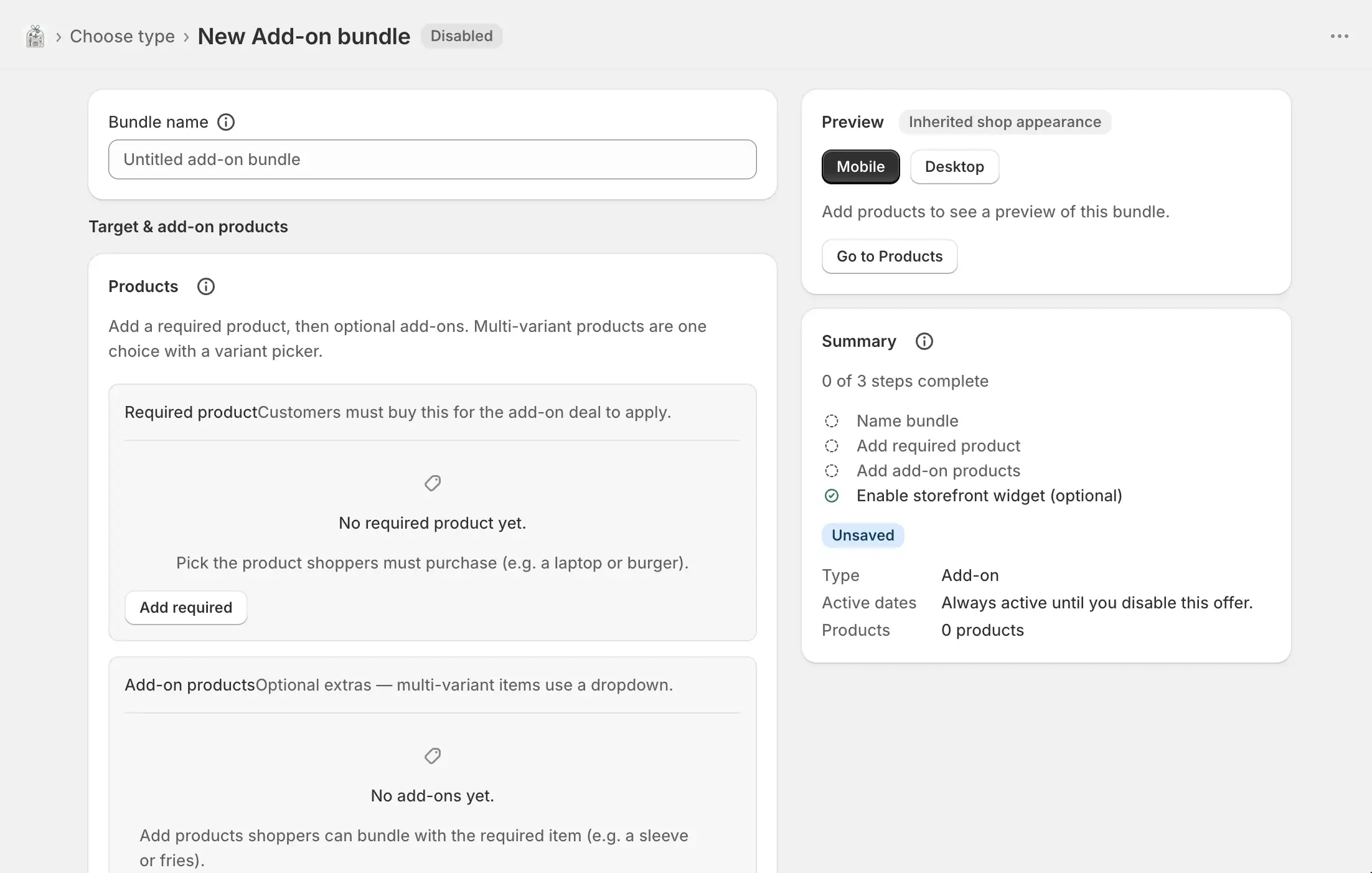Click the 'Required product' section label
The height and width of the screenshot is (873, 1372).
tap(191, 412)
